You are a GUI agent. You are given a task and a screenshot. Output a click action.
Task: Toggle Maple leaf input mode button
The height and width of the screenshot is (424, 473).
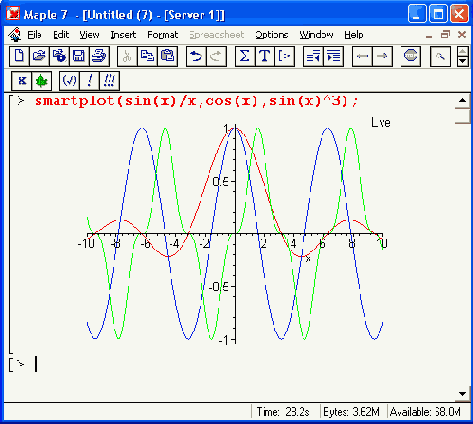[42, 81]
